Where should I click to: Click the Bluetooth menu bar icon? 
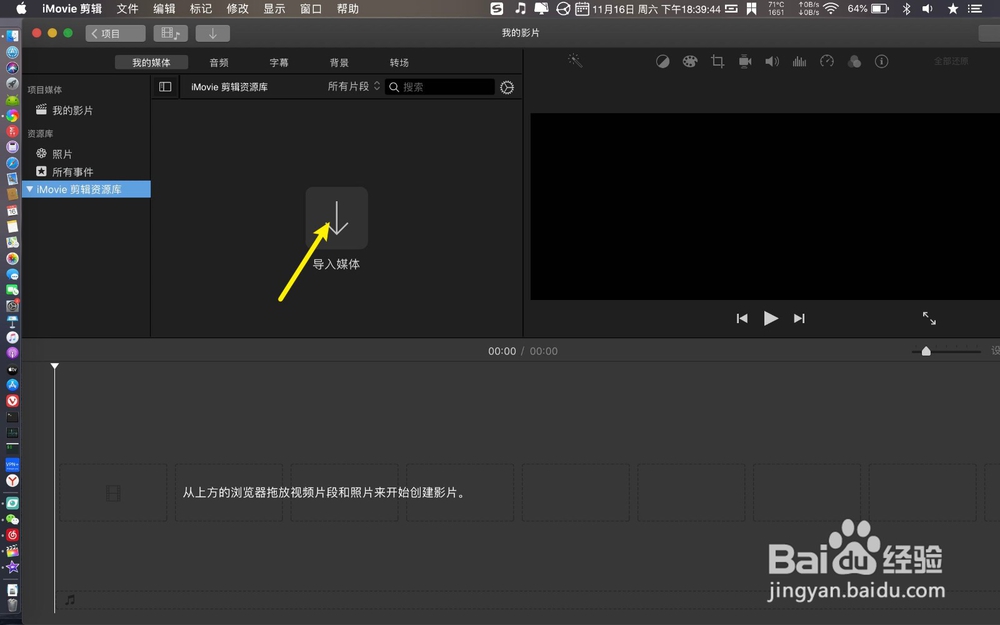906,8
